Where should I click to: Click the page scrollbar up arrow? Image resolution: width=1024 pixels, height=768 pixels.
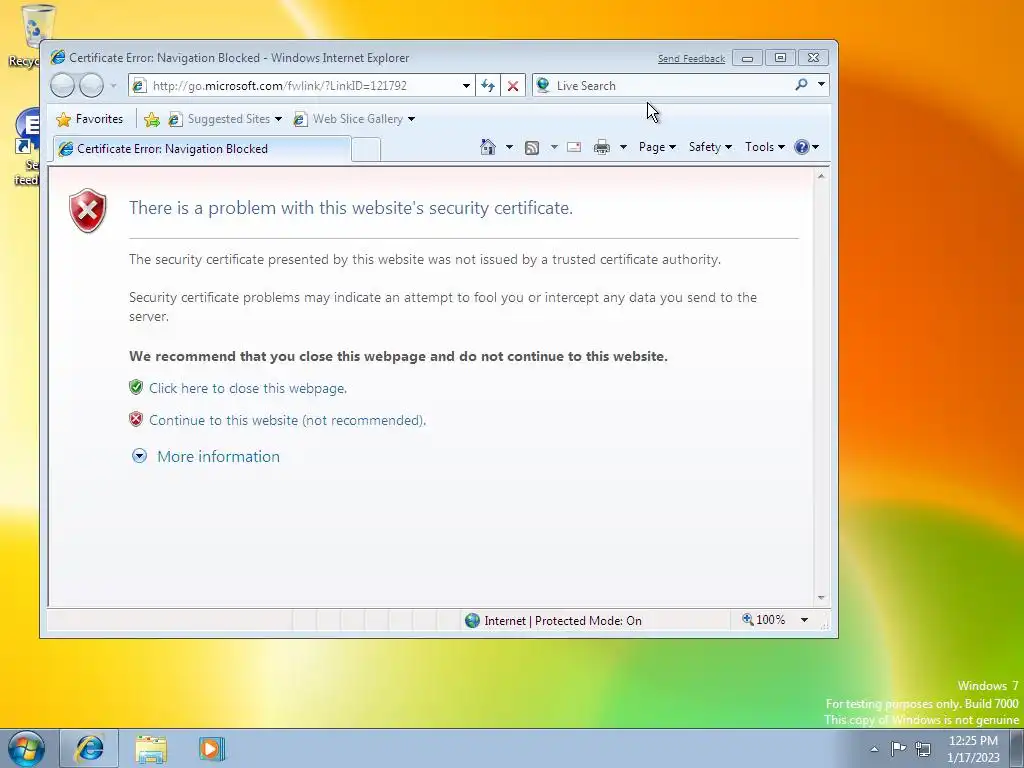822,176
